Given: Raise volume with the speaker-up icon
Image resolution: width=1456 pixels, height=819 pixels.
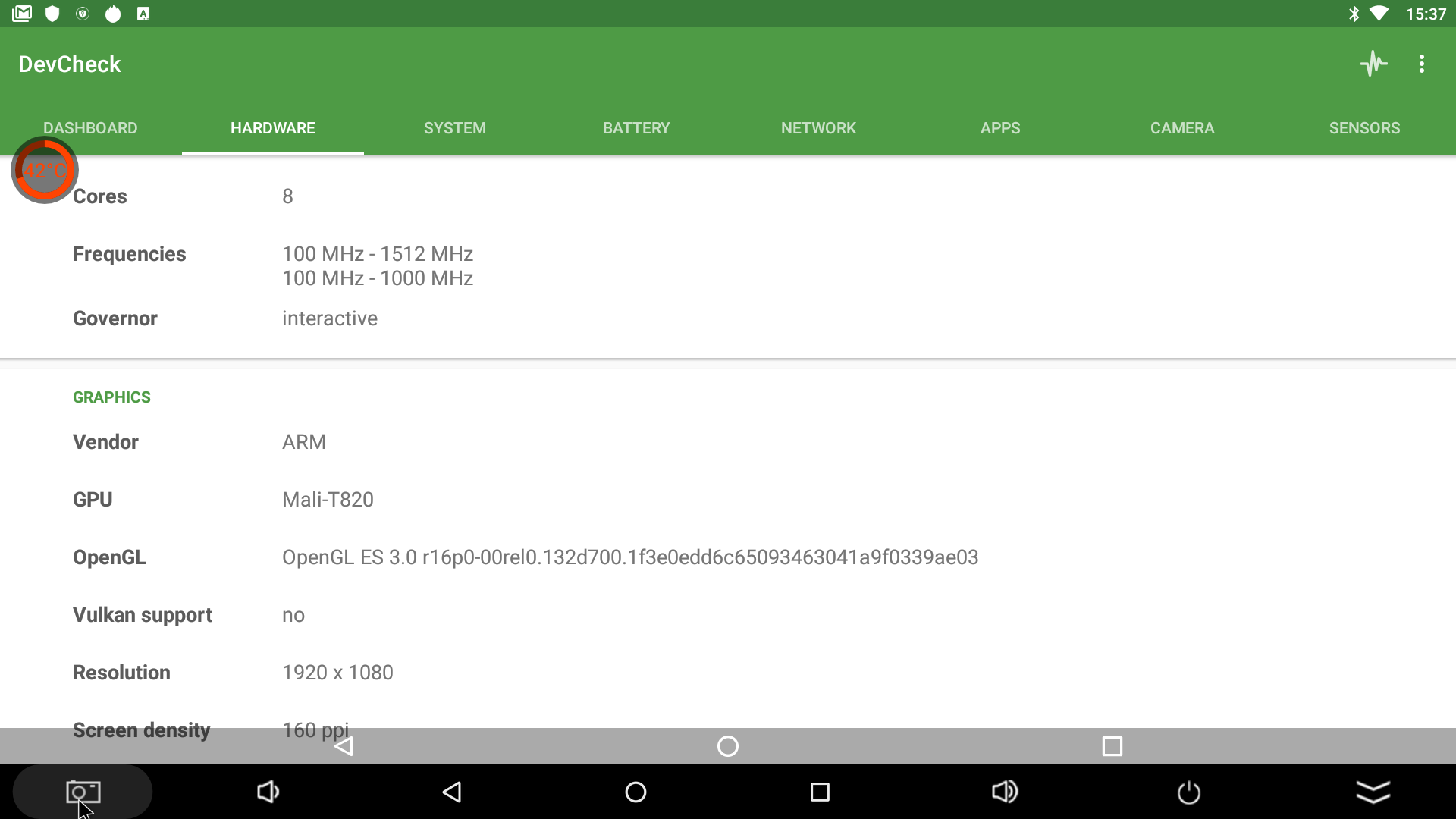Looking at the screenshot, I should pos(1005,792).
